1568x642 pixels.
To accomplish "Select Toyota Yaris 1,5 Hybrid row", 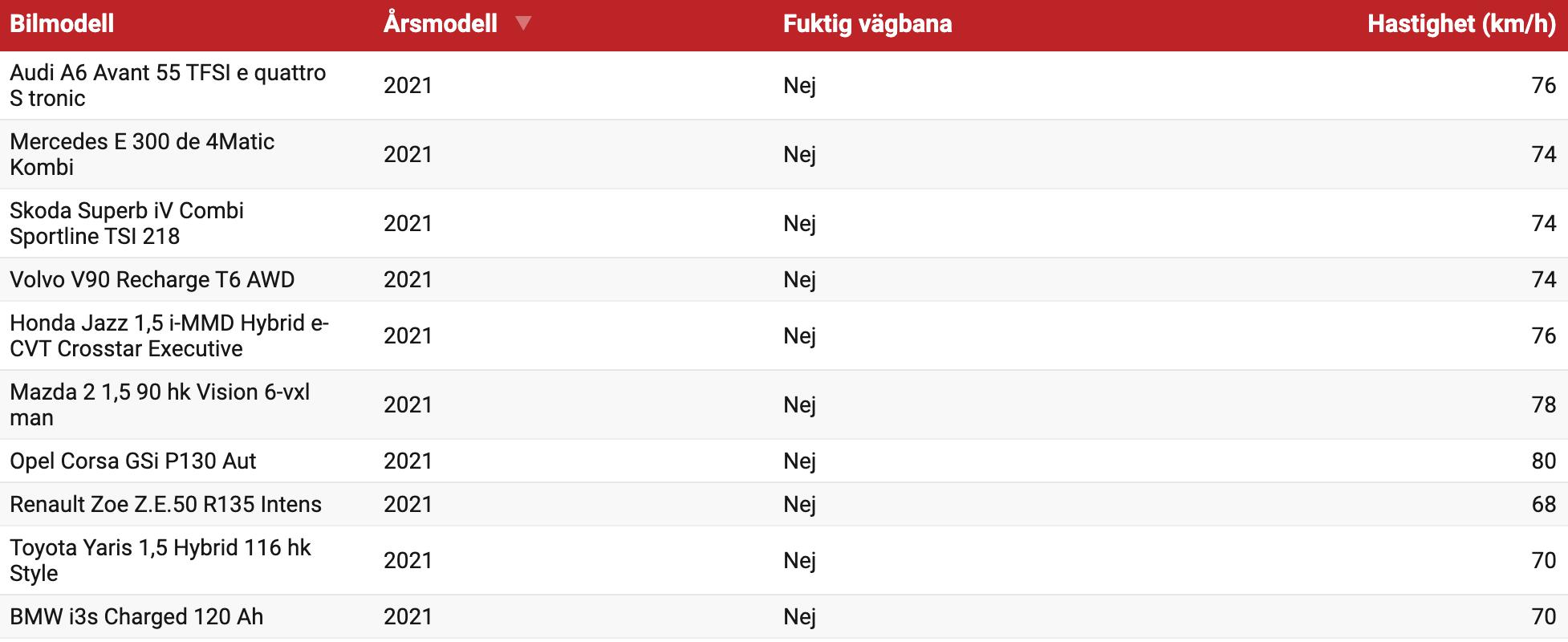I will pyautogui.click(x=784, y=561).
